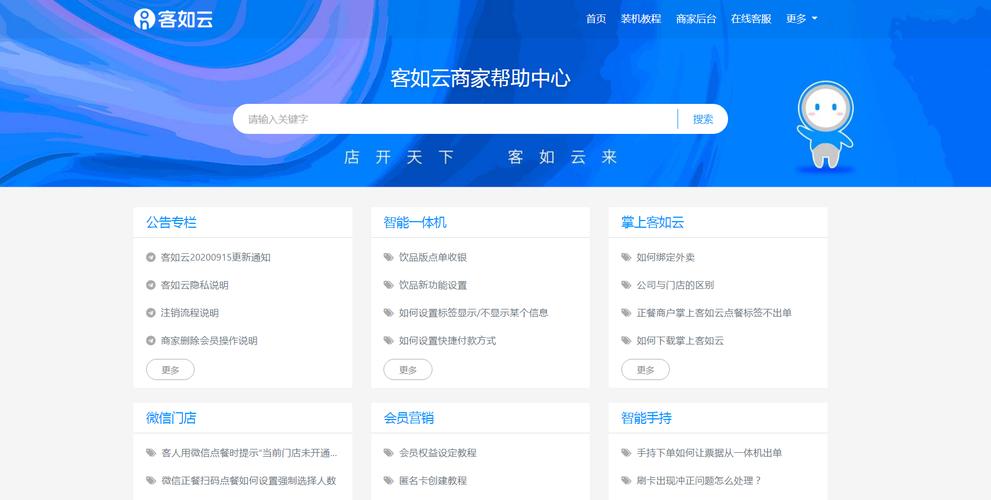Open article 刷卡出现冲正问题怎么处理？
This screenshot has height=500, width=991.
pyautogui.click(x=699, y=480)
